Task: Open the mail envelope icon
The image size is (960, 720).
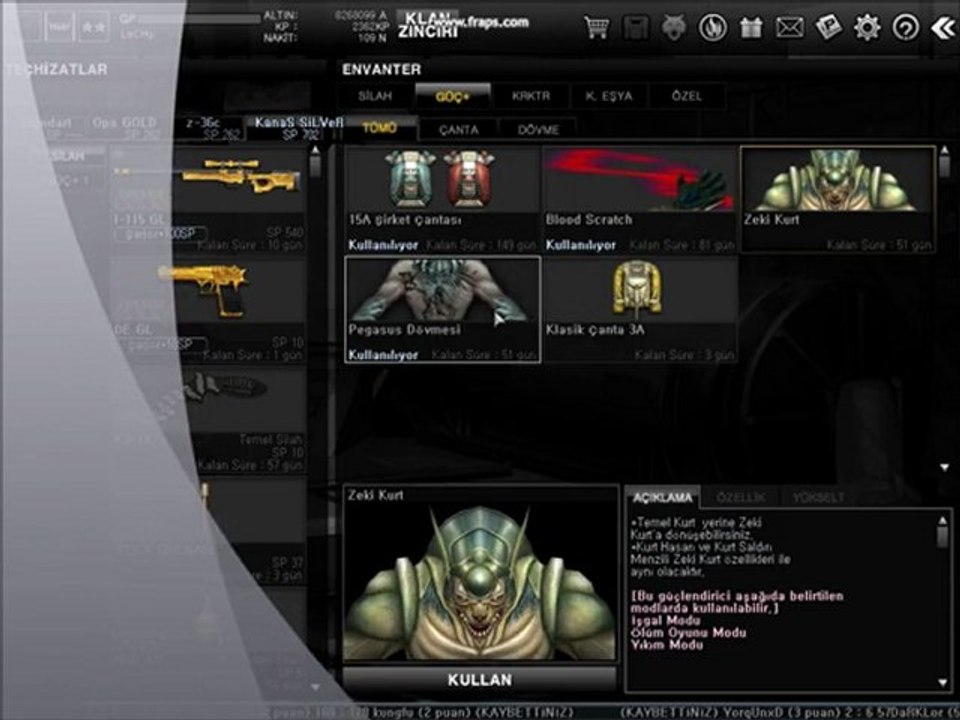Action: click(x=790, y=28)
